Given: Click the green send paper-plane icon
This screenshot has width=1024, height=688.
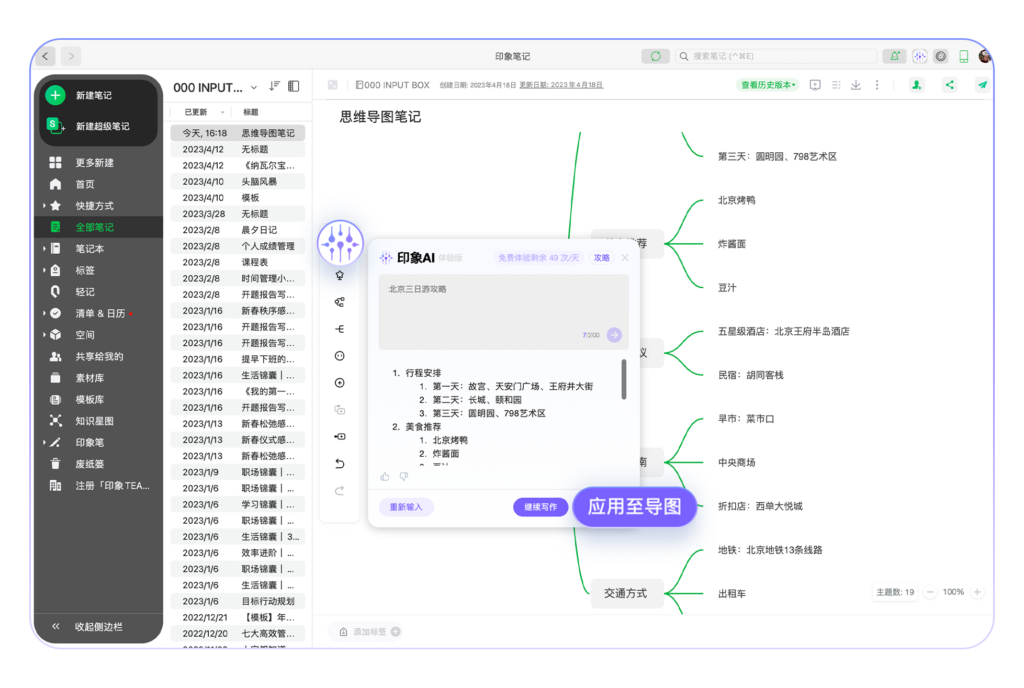Looking at the screenshot, I should (982, 85).
